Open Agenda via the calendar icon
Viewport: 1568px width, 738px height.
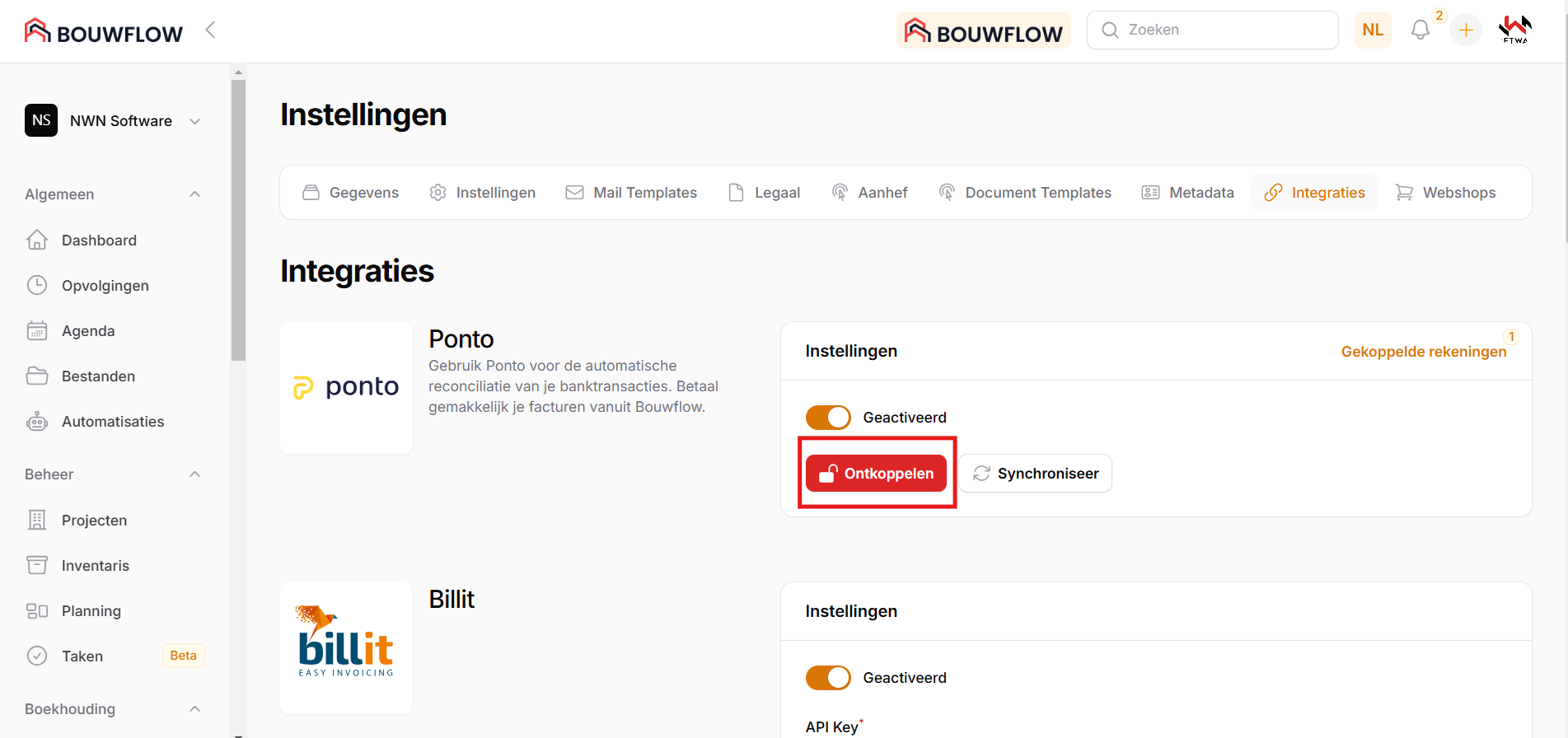(x=37, y=330)
